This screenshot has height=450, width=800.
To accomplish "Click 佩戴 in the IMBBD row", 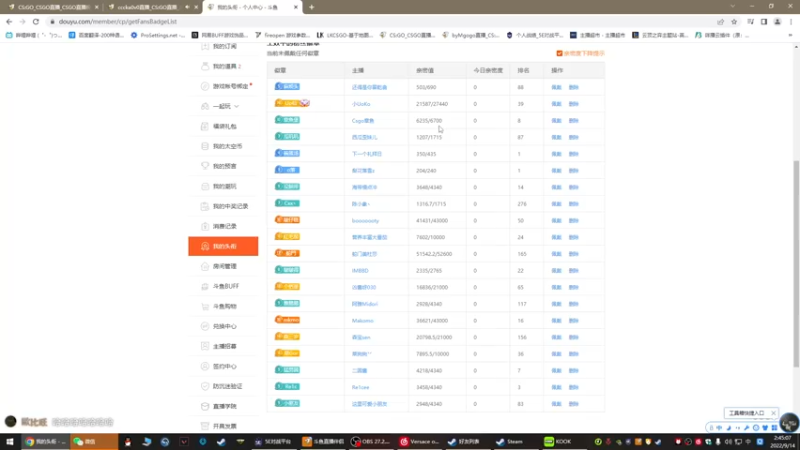I will coord(556,270).
